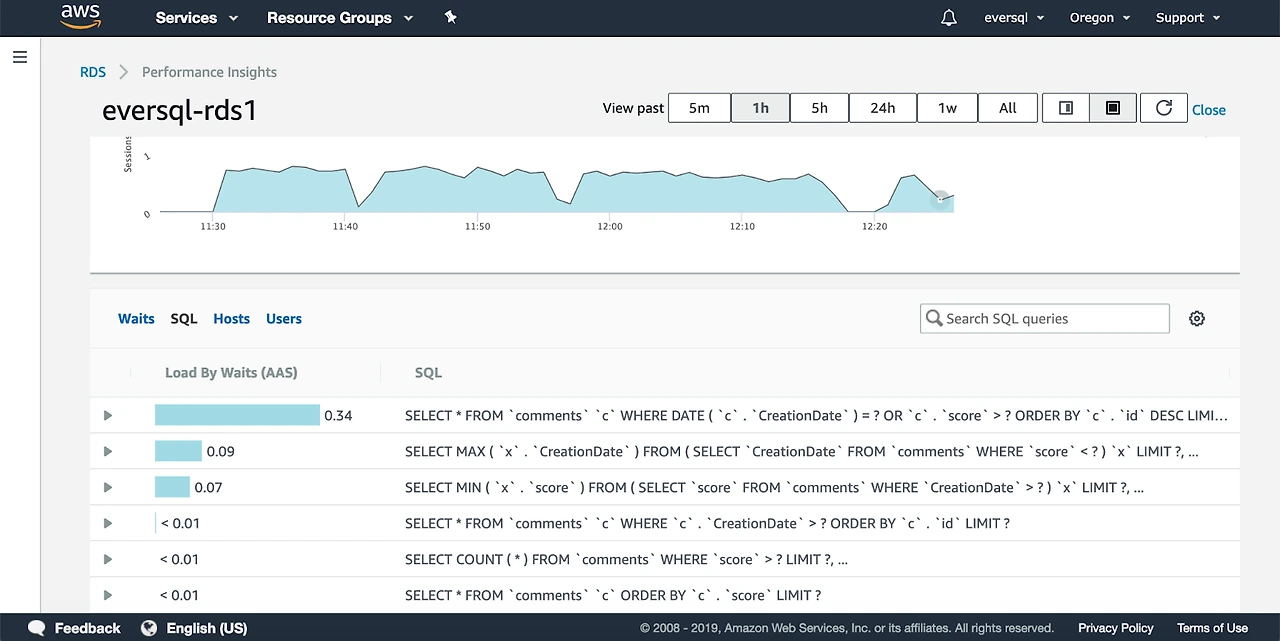
Task: Select the 24h time range
Action: [882, 108]
